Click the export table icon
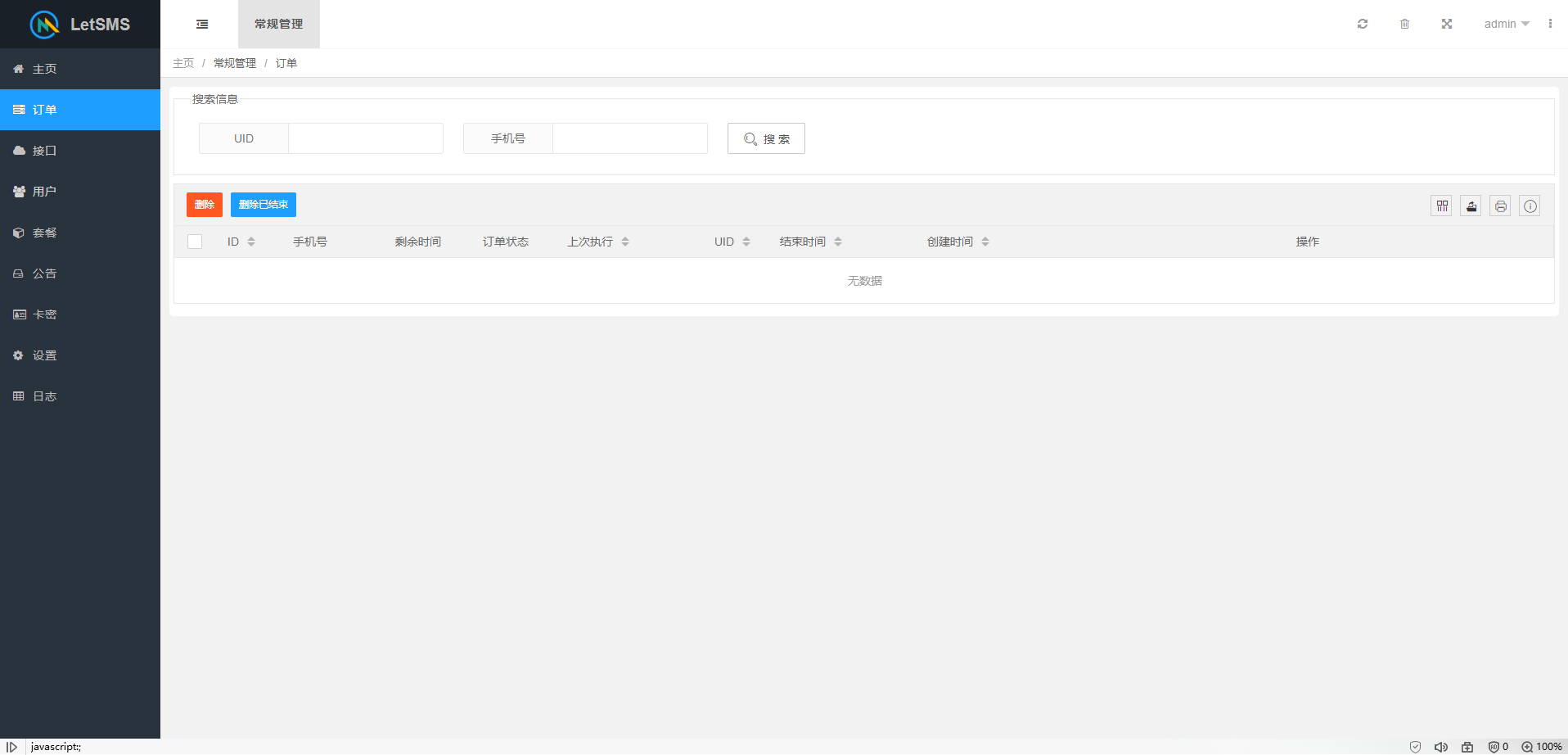 point(1471,206)
